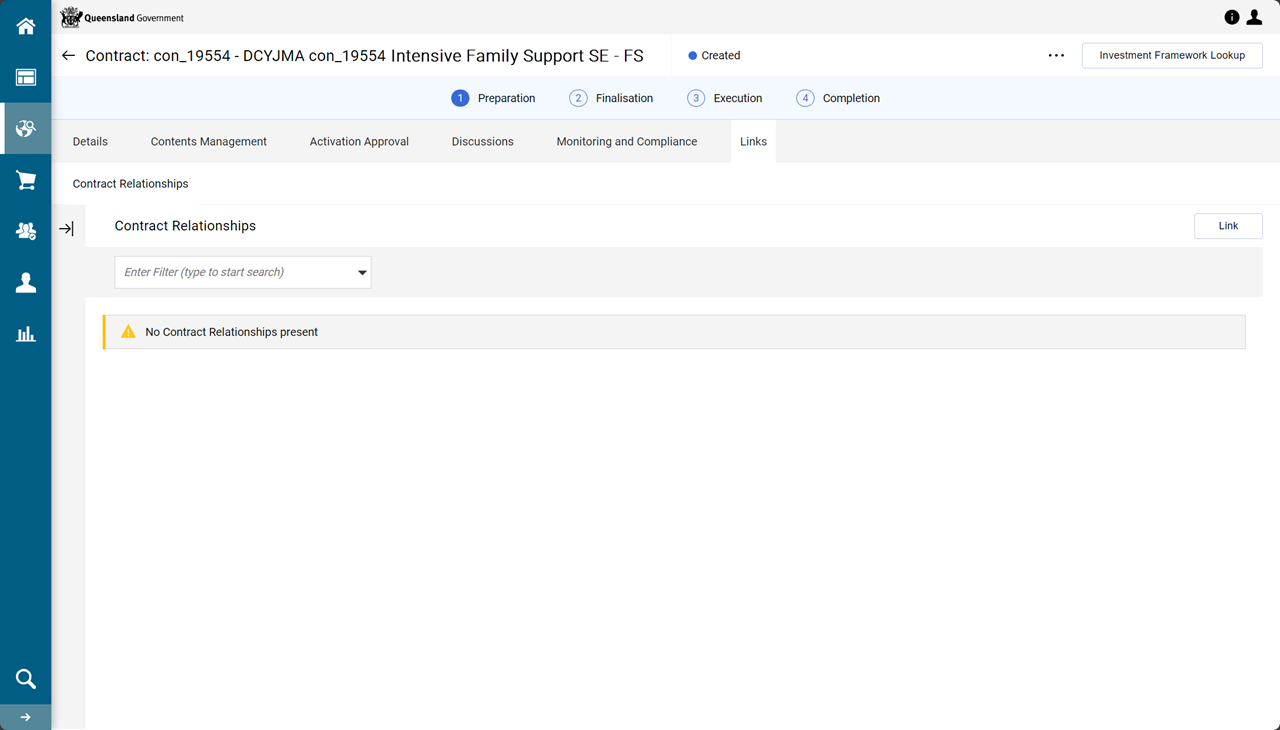Open the people group sidebar icon
This screenshot has width=1280, height=730.
(26, 231)
